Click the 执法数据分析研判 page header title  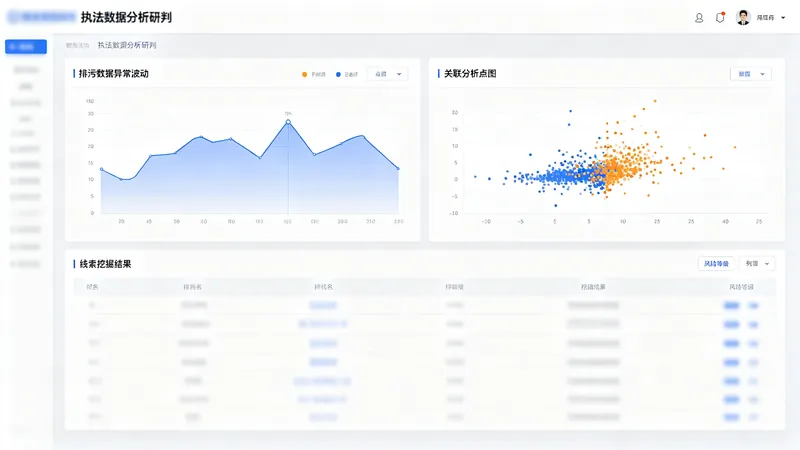click(x=126, y=17)
